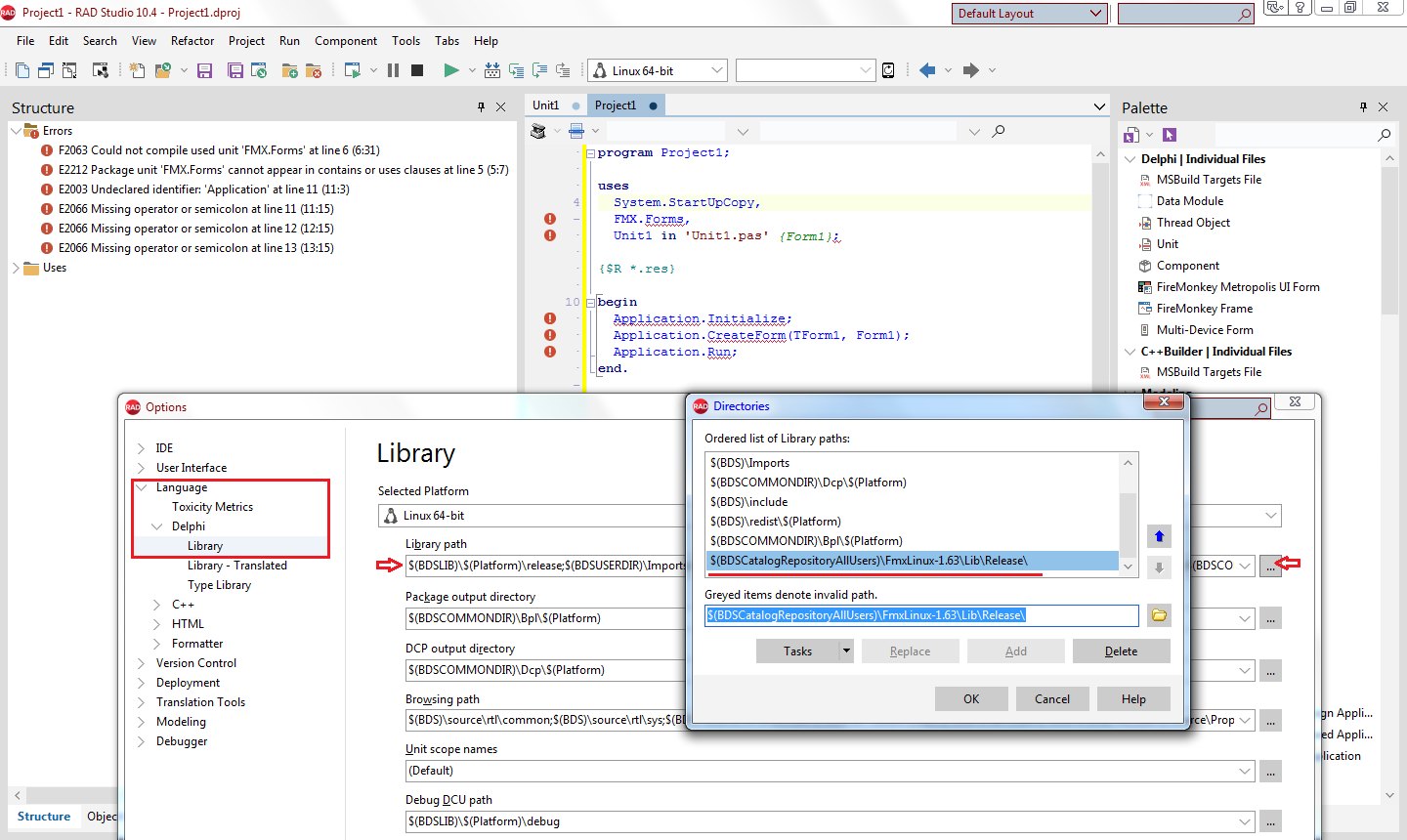The width and height of the screenshot is (1407, 840).
Task: Expand the IDE node in Options tree
Action: click(142, 448)
